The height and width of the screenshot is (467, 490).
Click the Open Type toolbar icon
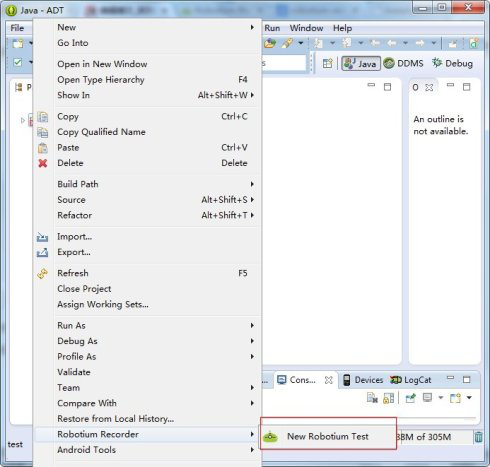pyautogui.click(x=270, y=43)
